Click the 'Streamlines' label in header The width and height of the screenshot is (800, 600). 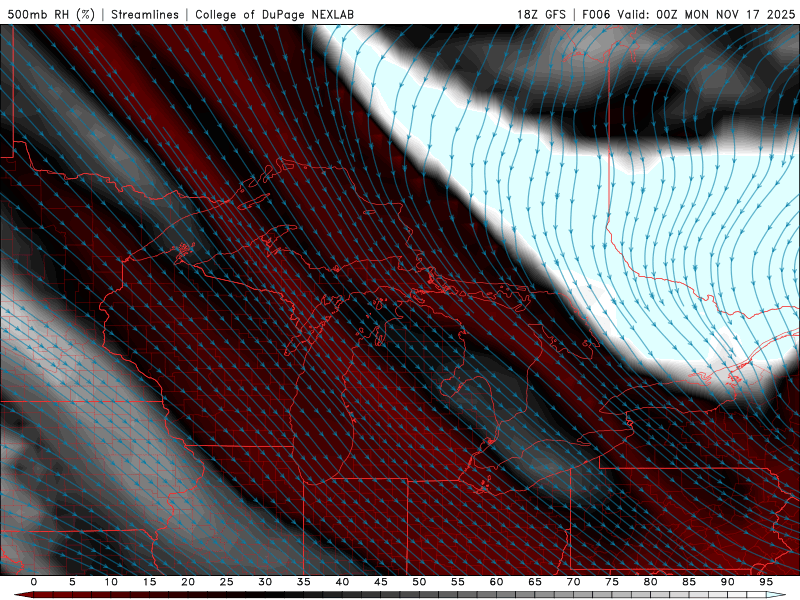click(145, 14)
